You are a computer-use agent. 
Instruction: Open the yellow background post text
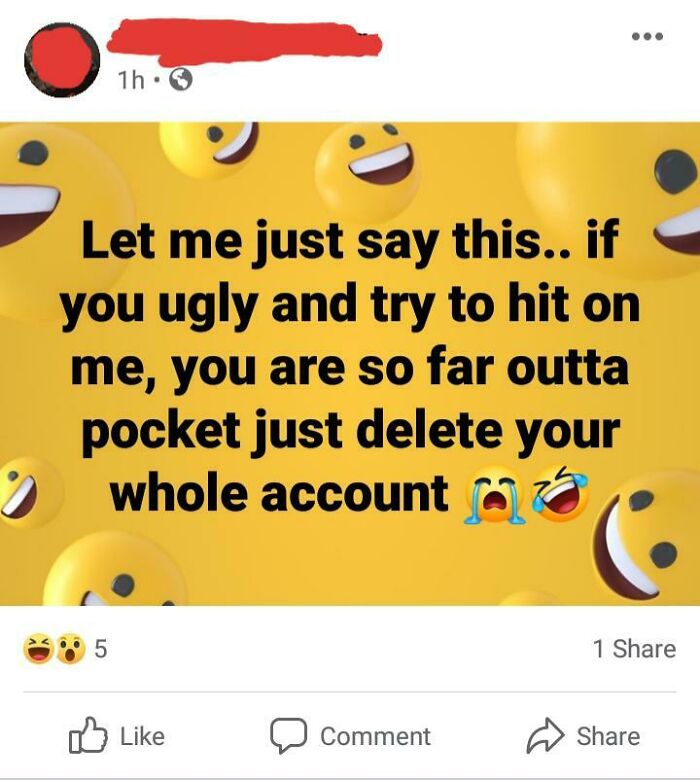coord(350,364)
